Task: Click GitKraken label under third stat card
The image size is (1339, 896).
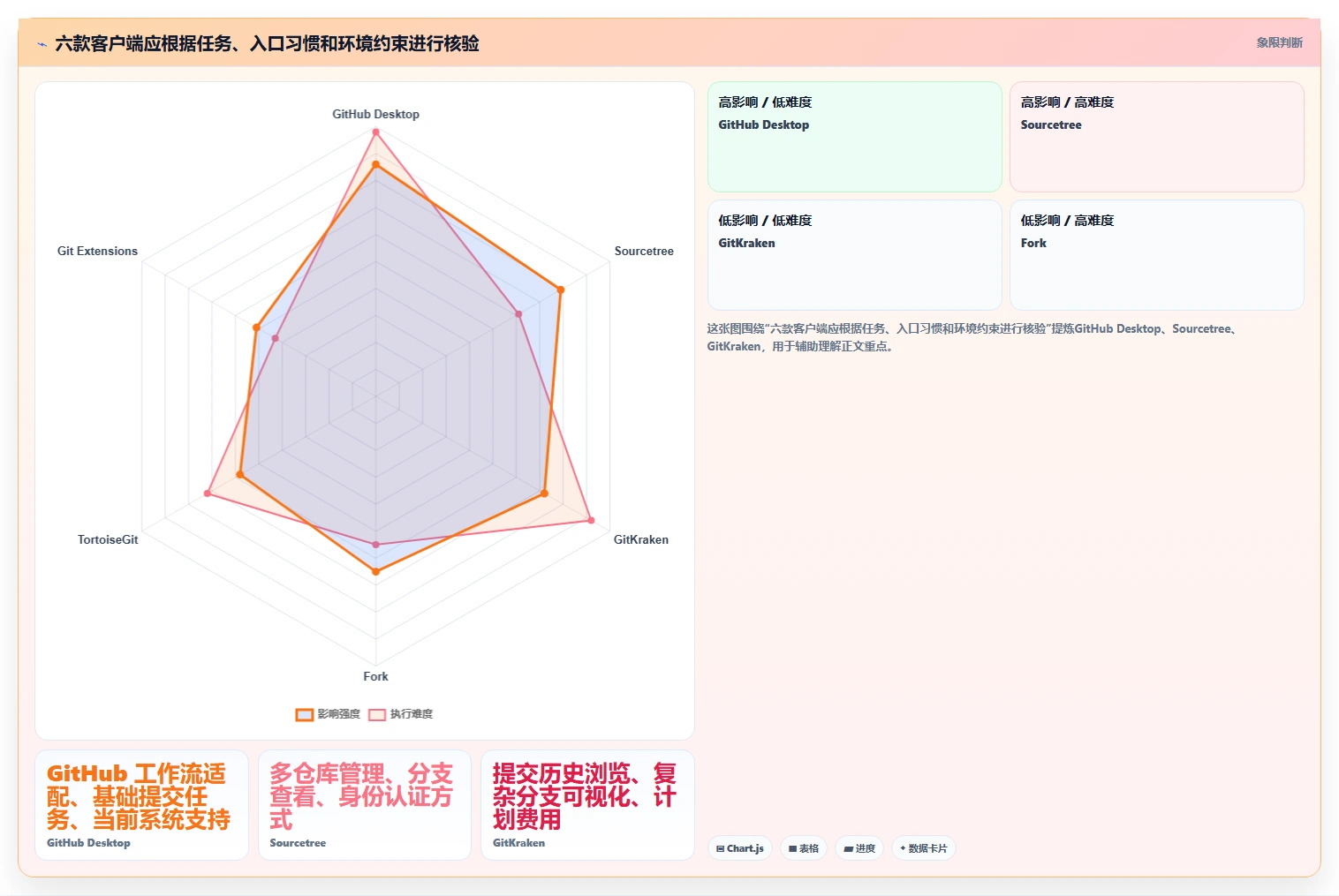Action: coord(518,843)
